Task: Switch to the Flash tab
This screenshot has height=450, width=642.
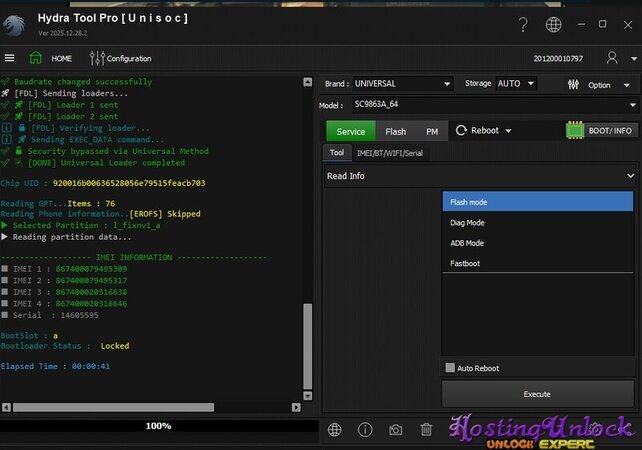Action: coord(396,131)
